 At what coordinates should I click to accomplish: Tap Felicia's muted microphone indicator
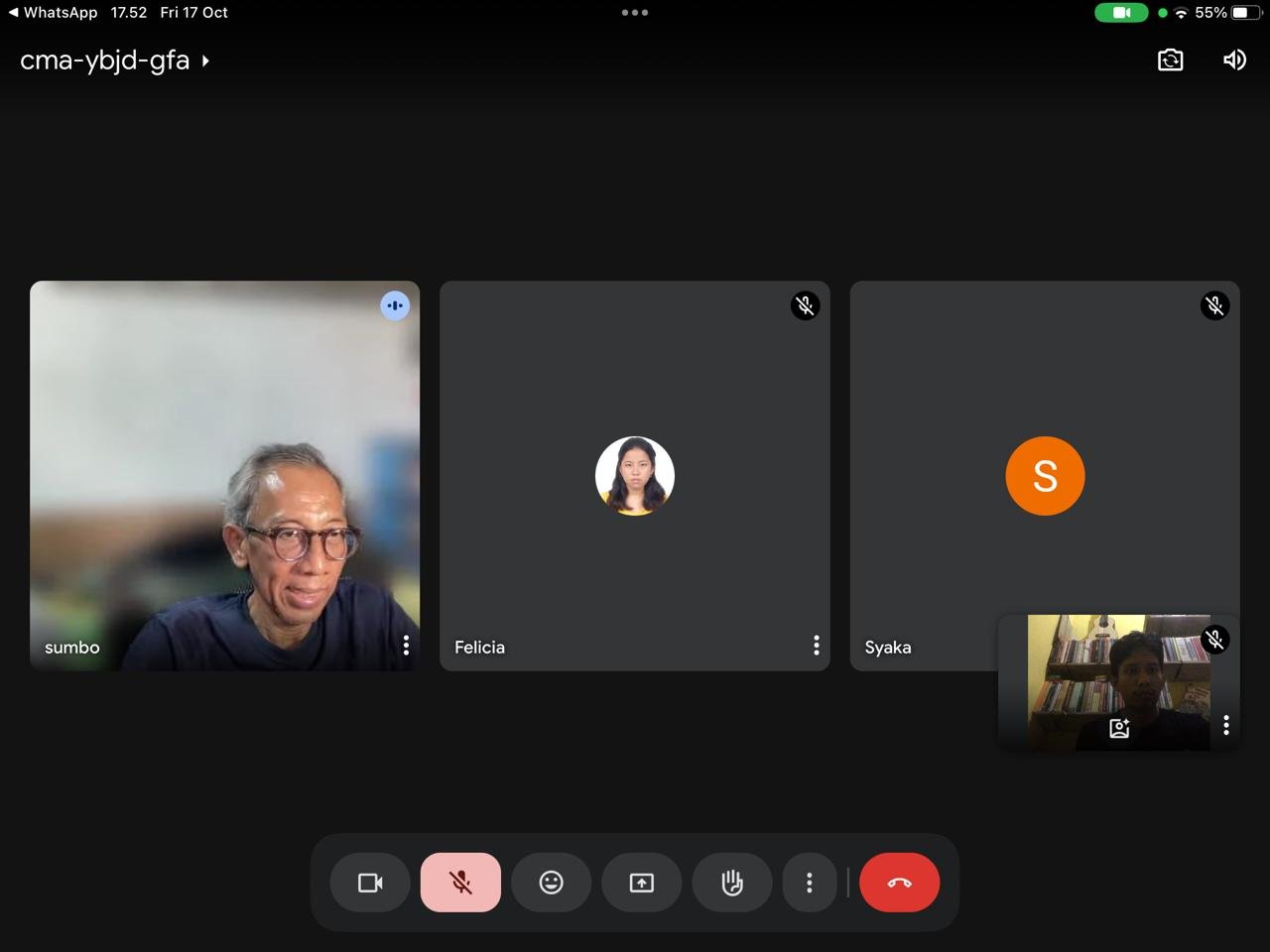(805, 305)
